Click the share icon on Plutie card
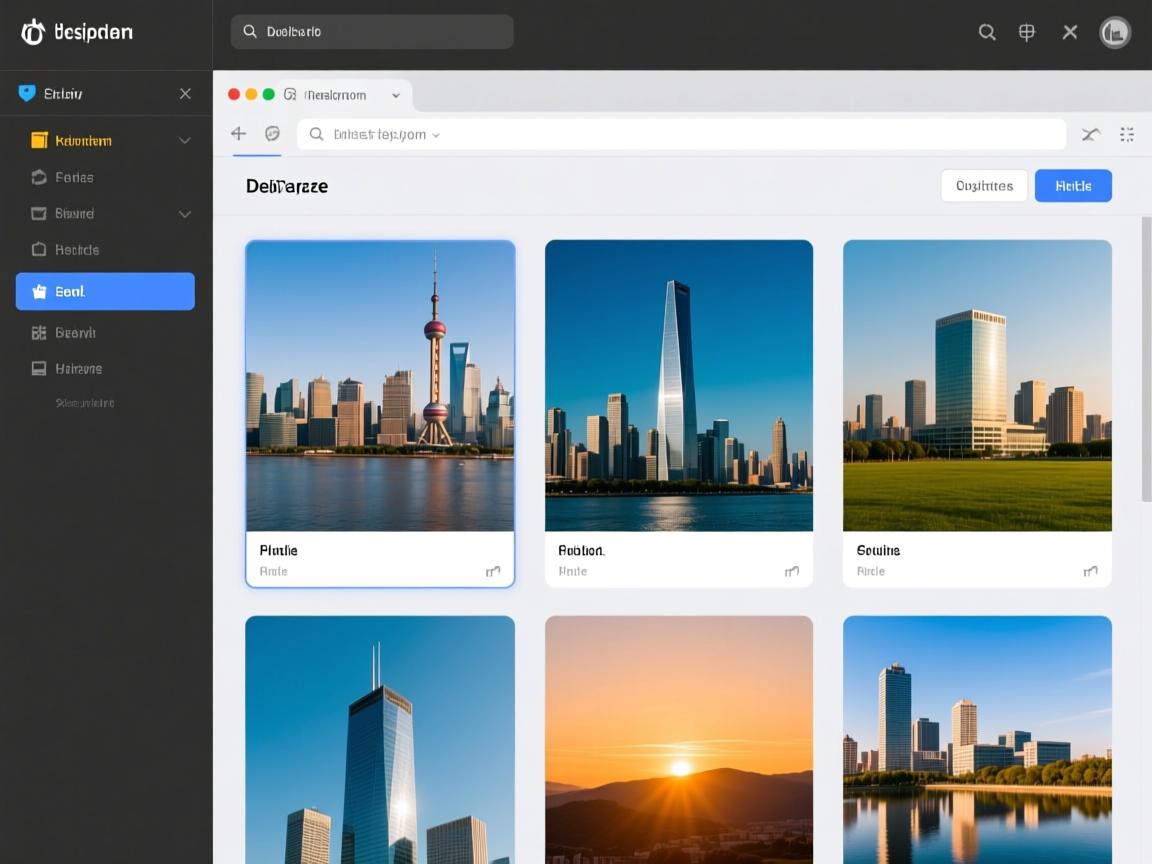This screenshot has height=864, width=1152. pos(493,572)
